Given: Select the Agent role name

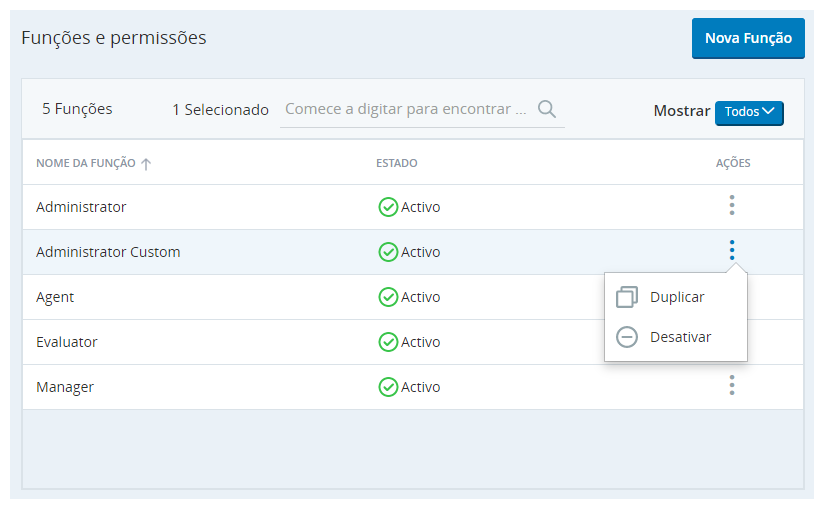Looking at the screenshot, I should [x=55, y=297].
